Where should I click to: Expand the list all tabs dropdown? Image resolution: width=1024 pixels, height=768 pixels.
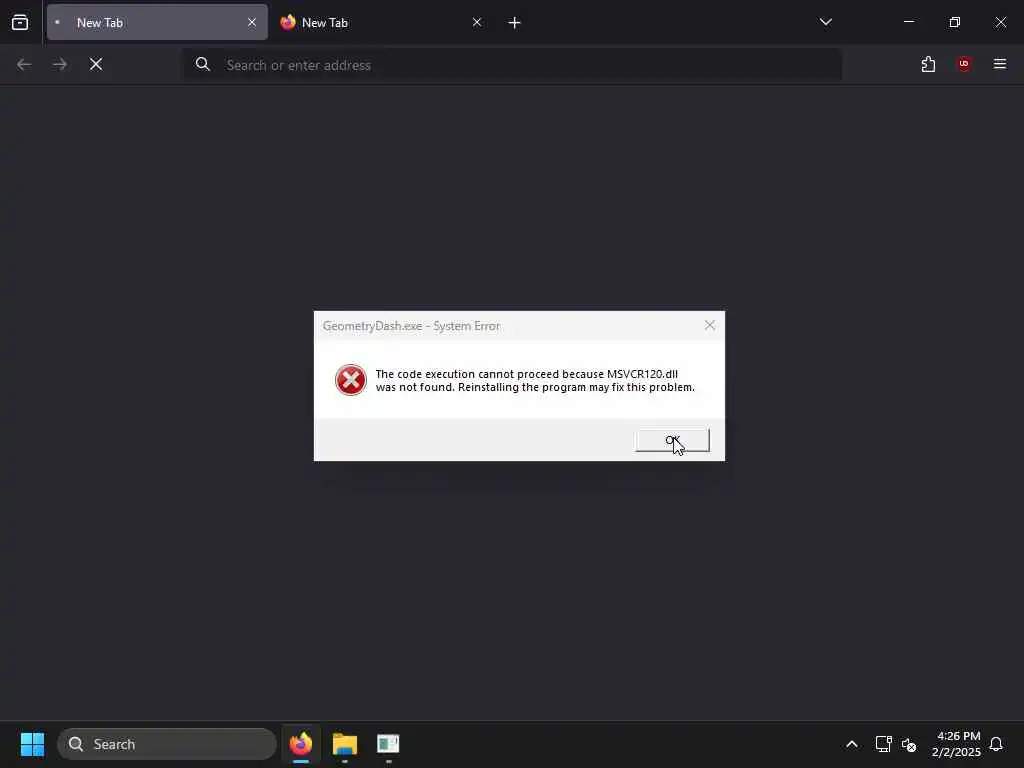[825, 22]
